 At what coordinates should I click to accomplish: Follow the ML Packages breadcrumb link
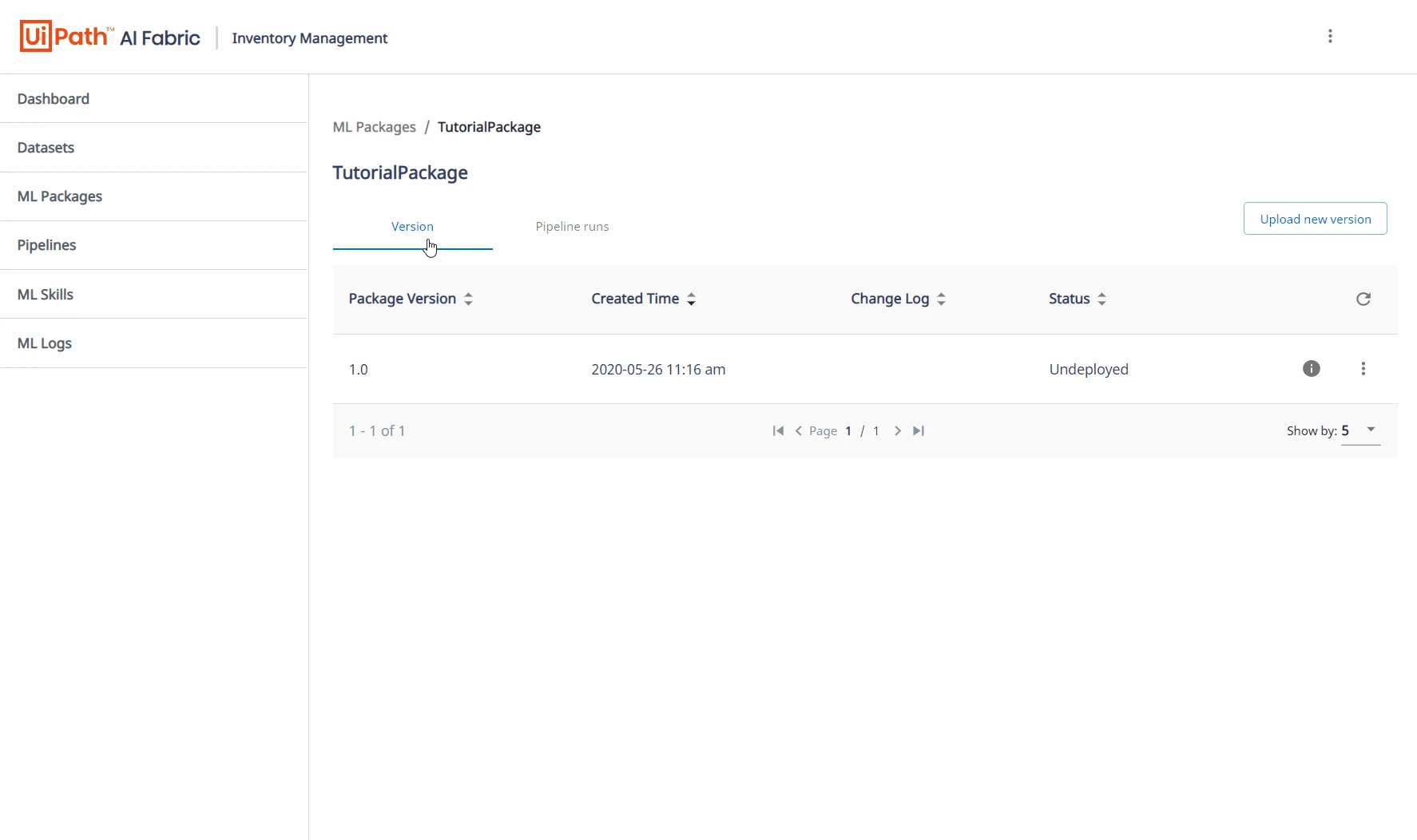pos(374,127)
